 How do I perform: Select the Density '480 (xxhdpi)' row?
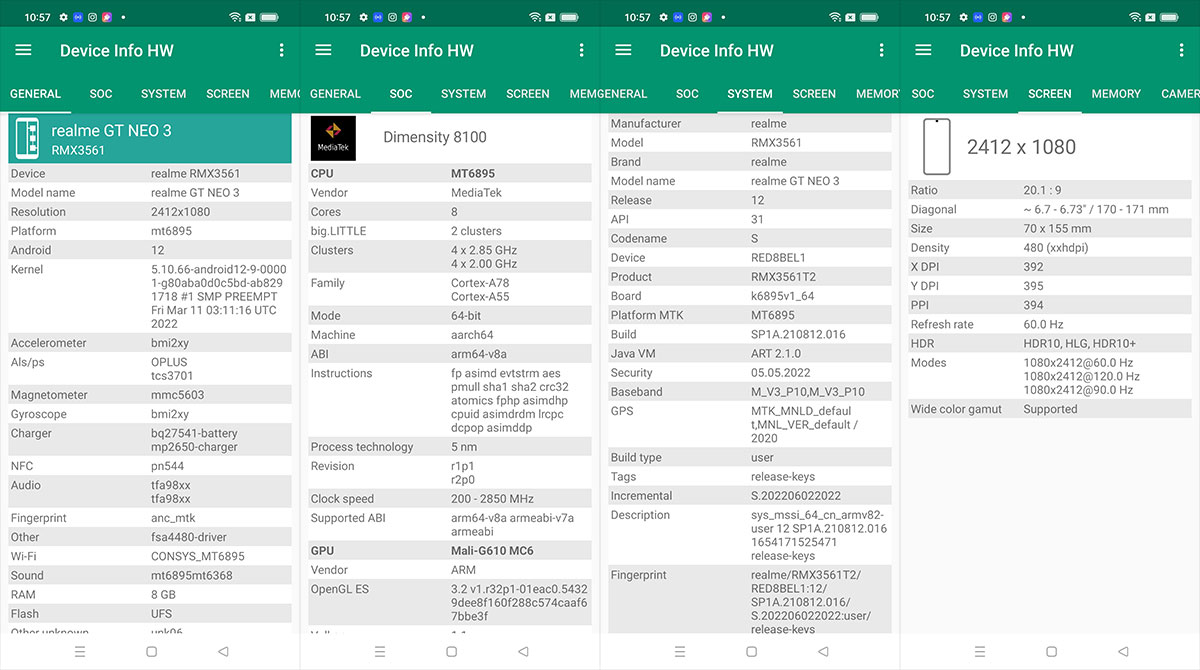click(1050, 248)
